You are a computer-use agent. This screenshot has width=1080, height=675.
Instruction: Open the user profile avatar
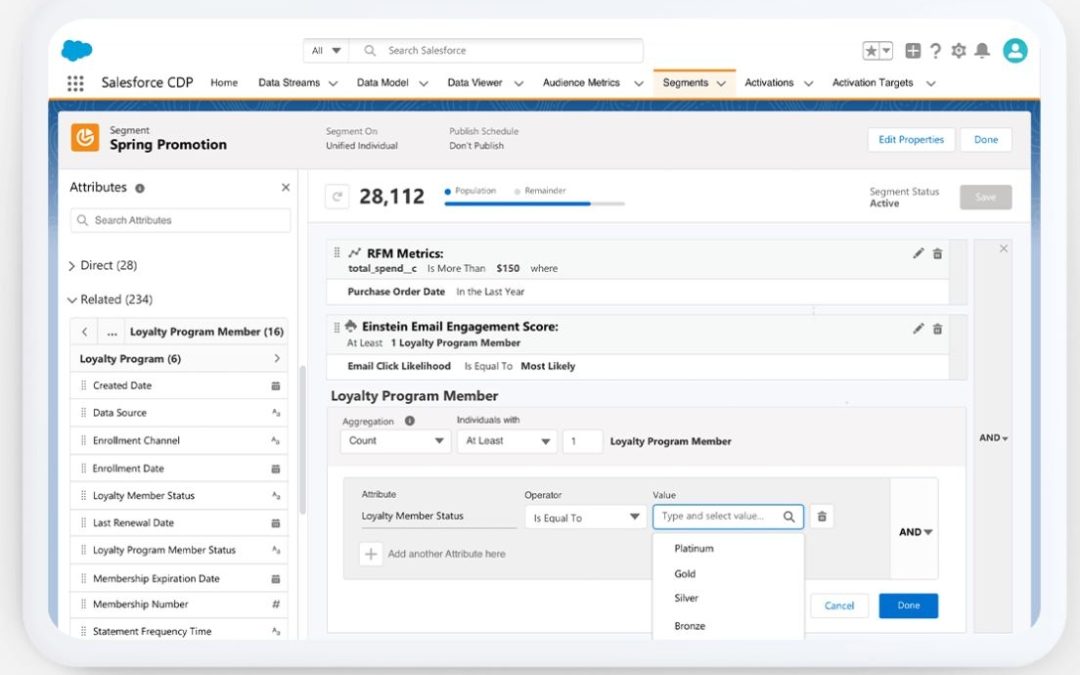pos(1015,50)
